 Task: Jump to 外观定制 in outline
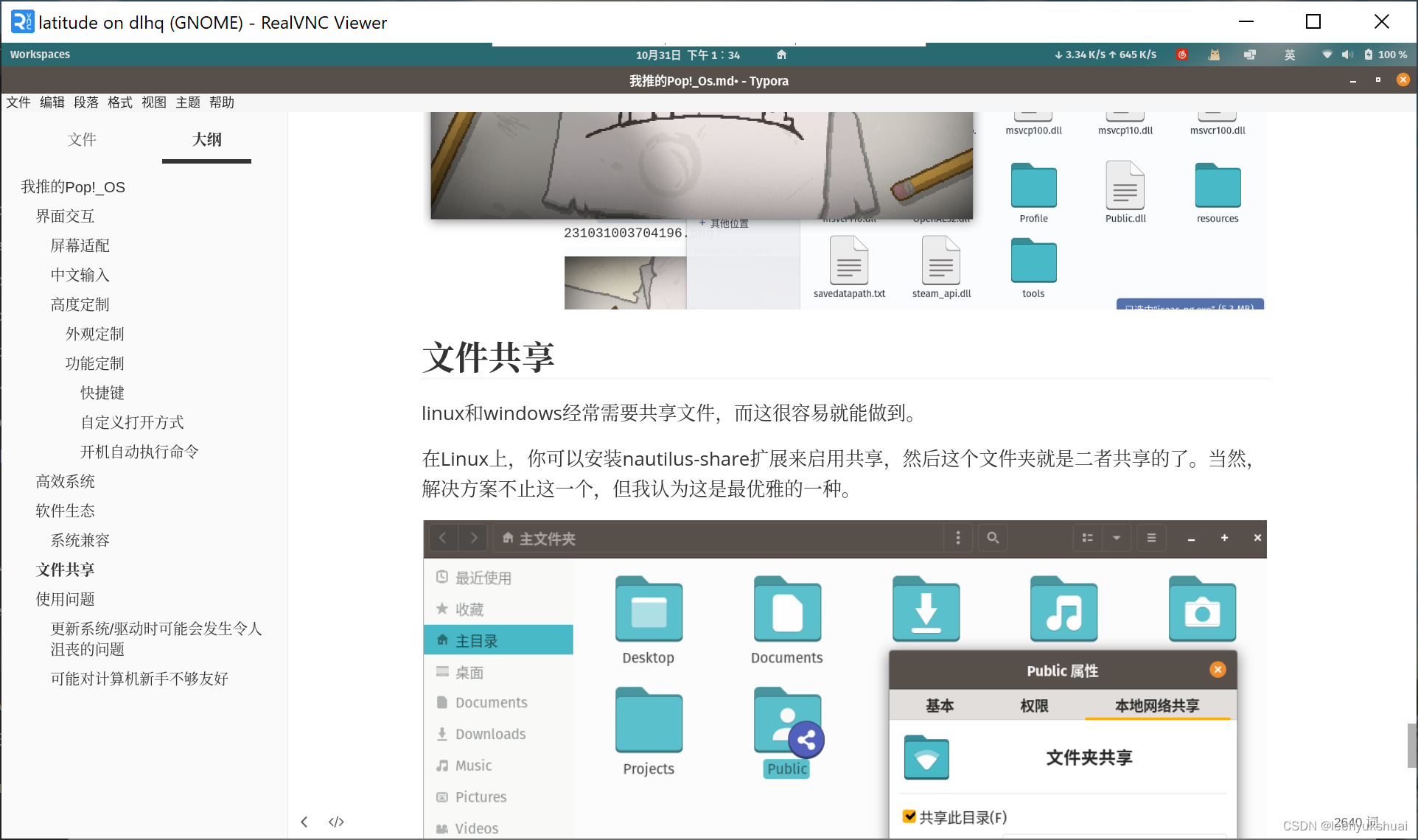tap(95, 335)
